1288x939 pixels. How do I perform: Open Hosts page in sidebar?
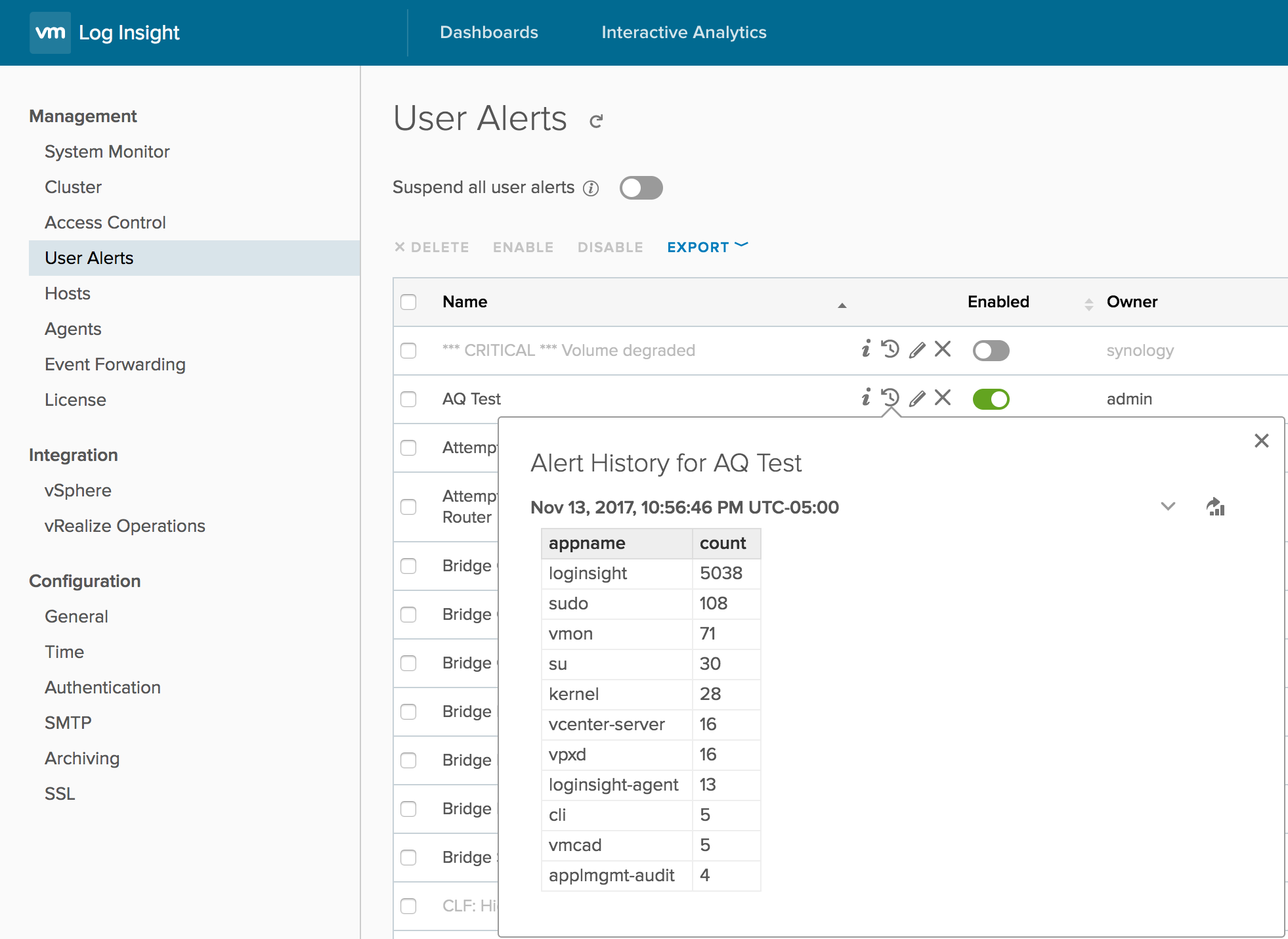(68, 294)
